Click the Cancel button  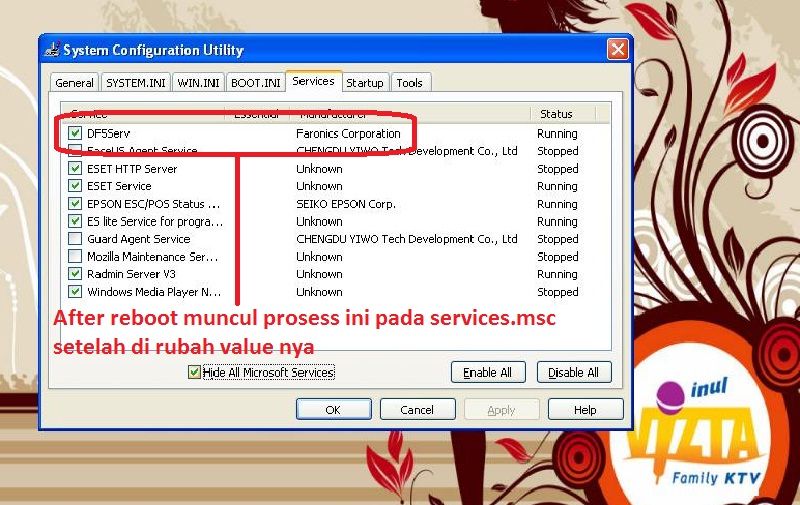pos(417,410)
